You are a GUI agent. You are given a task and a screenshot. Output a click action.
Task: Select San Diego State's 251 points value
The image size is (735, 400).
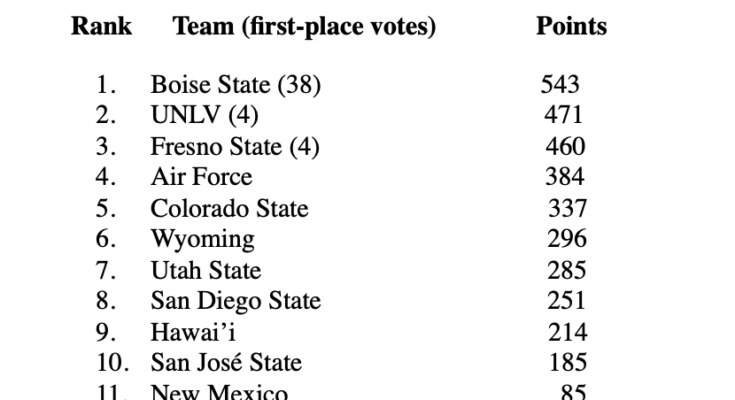(566, 301)
